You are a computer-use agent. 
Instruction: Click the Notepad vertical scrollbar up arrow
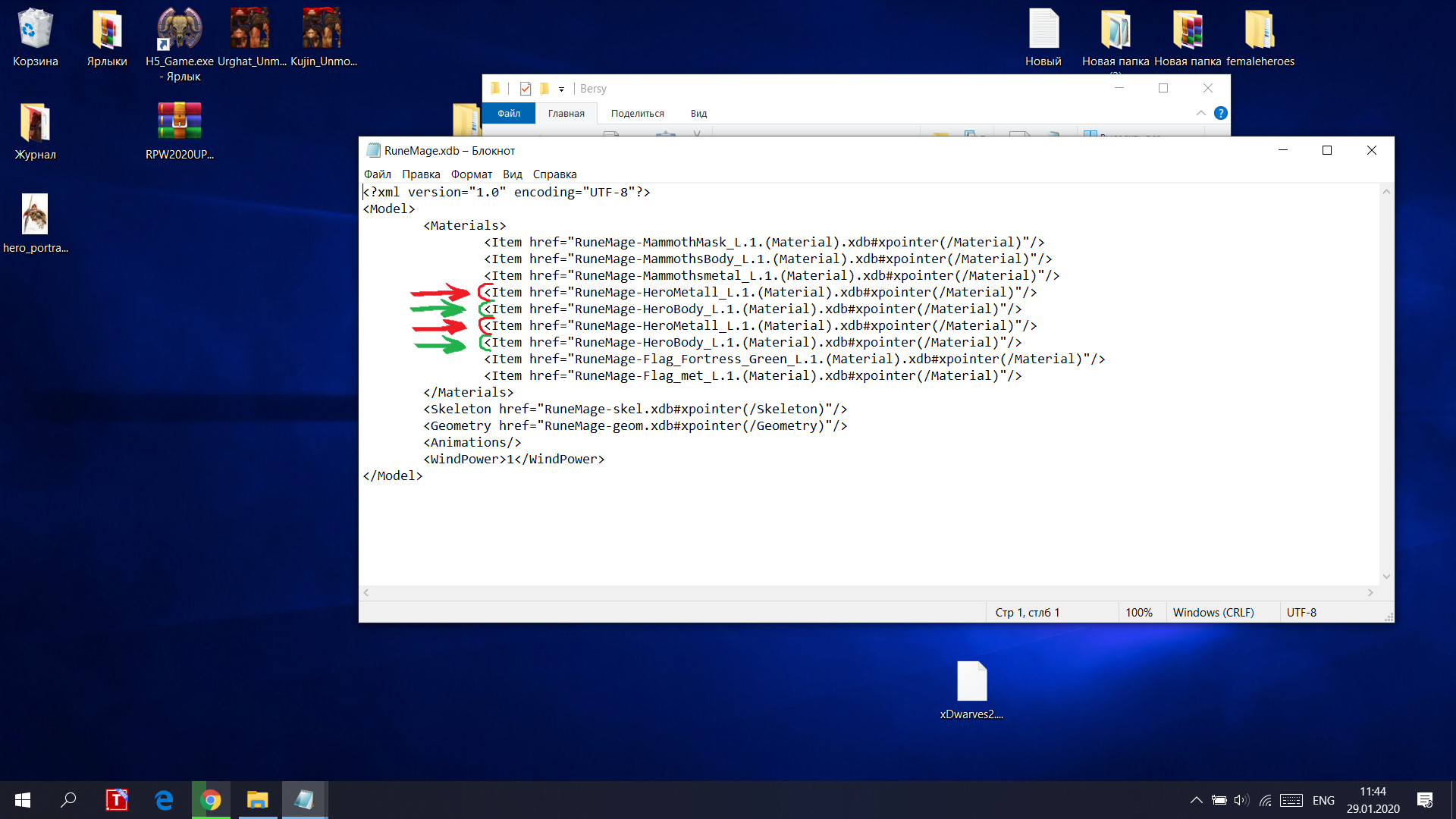coord(1386,192)
